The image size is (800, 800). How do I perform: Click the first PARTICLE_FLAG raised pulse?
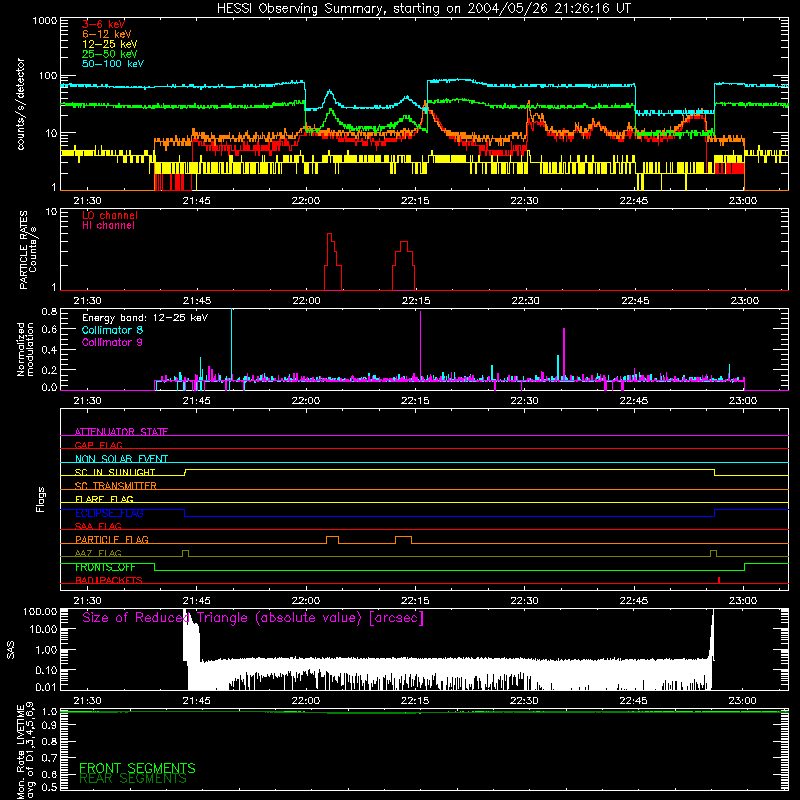tap(332, 539)
